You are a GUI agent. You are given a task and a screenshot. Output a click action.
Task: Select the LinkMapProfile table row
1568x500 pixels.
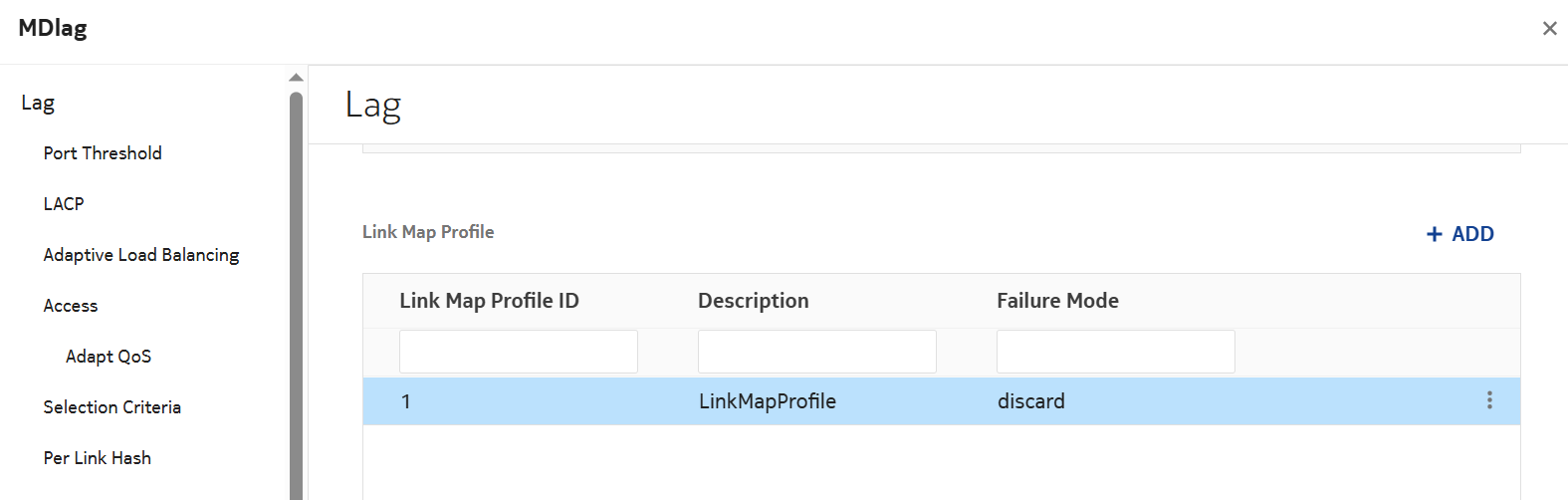point(767,401)
